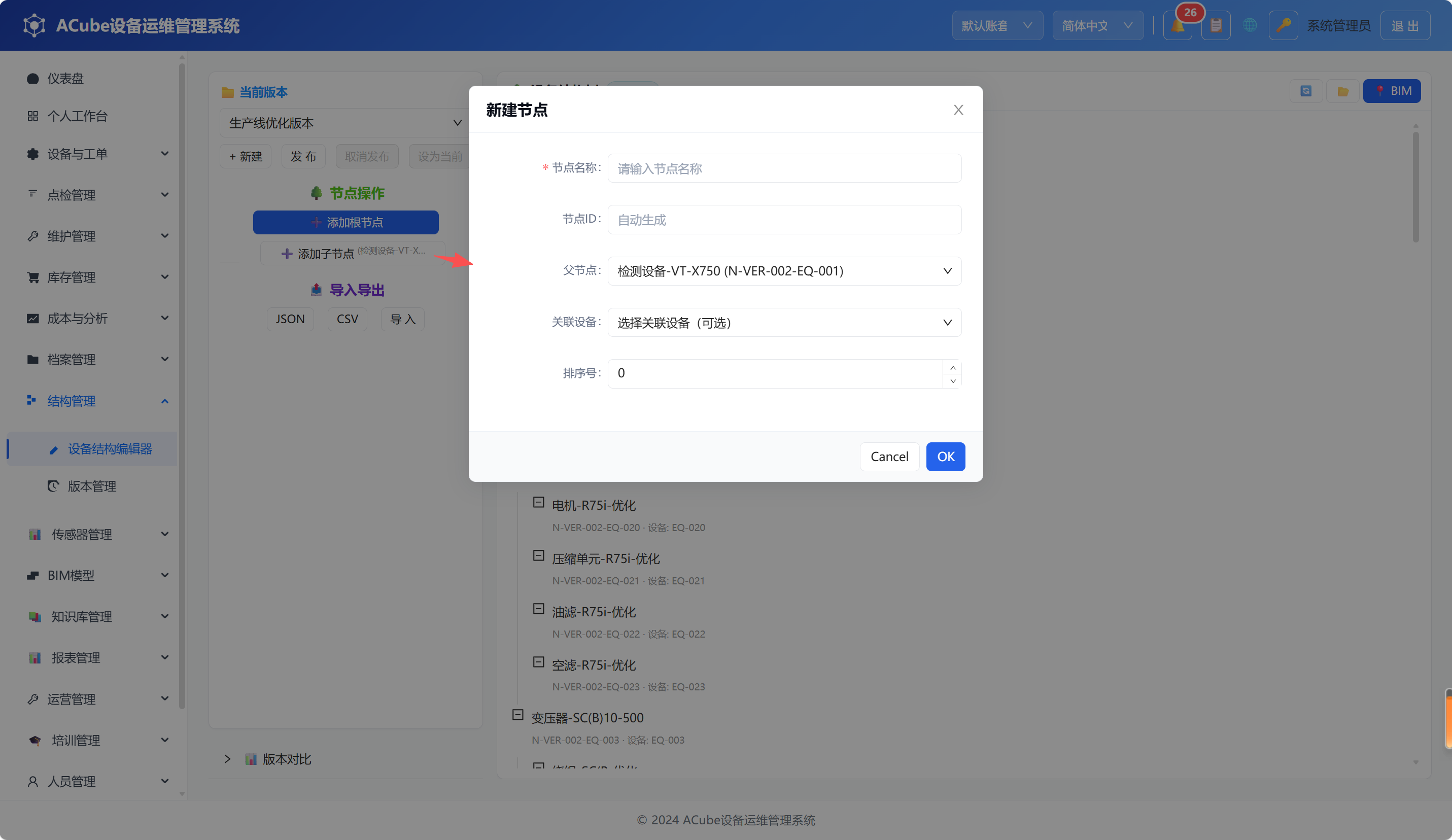This screenshot has width=1452, height=840.
Task: Collapse the 压缩单元-R75i-优化 tree node
Action: 538,555
